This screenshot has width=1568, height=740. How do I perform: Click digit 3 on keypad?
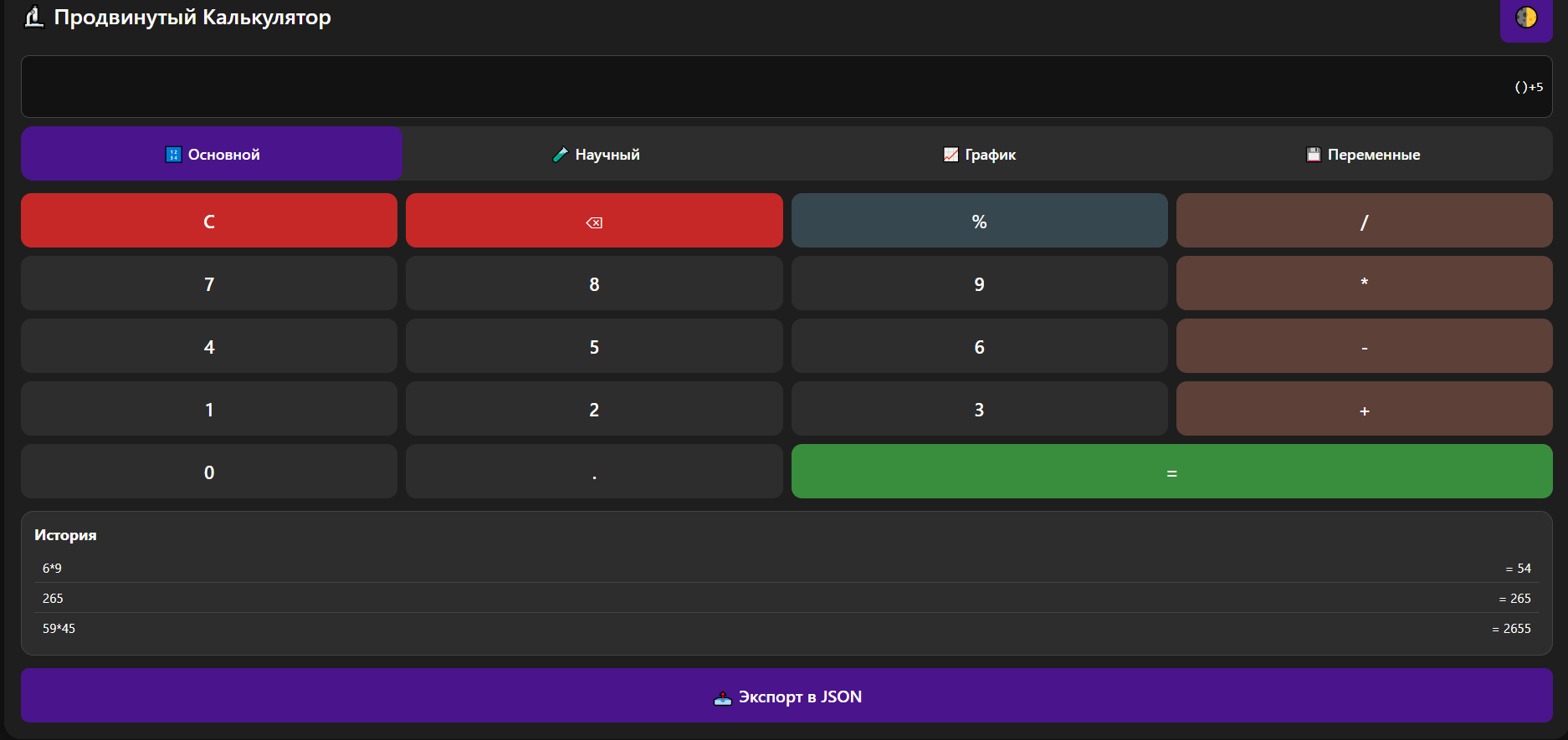click(979, 409)
